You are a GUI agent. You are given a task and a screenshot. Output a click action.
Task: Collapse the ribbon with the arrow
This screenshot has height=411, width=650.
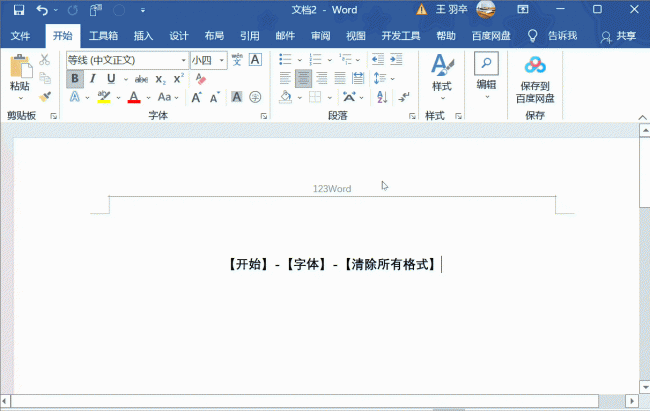pos(642,117)
